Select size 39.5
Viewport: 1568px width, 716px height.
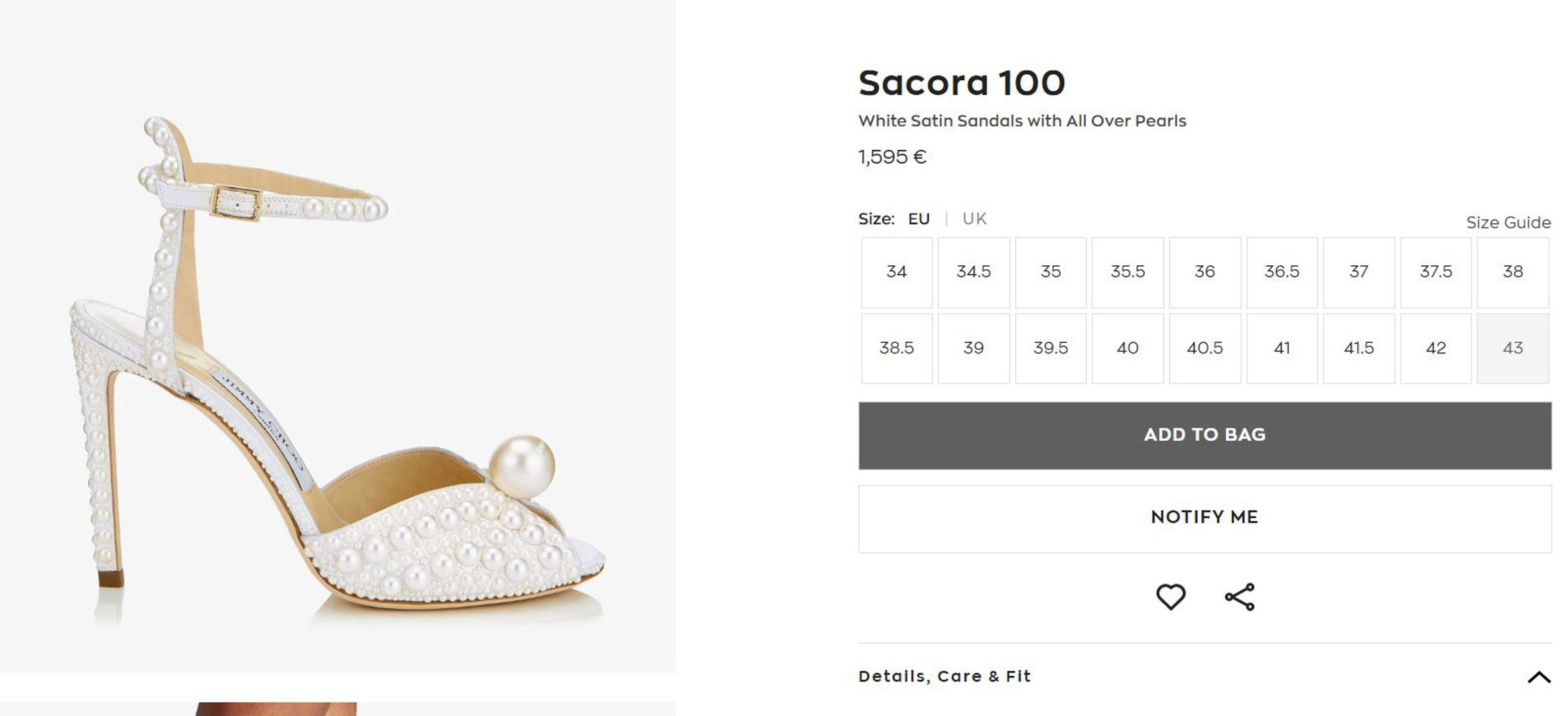tap(1051, 349)
